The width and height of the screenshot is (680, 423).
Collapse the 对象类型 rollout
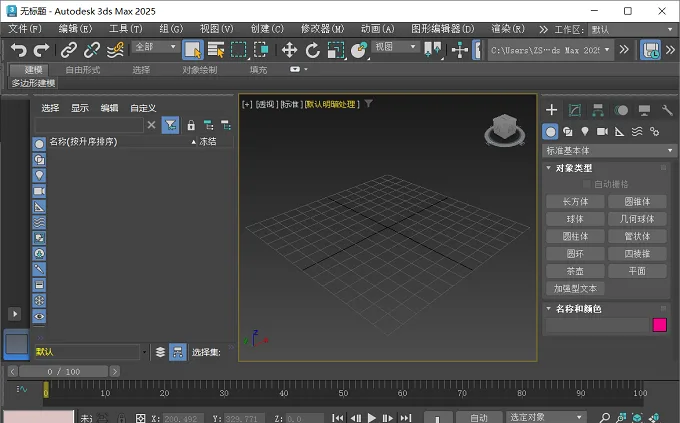tap(548, 168)
